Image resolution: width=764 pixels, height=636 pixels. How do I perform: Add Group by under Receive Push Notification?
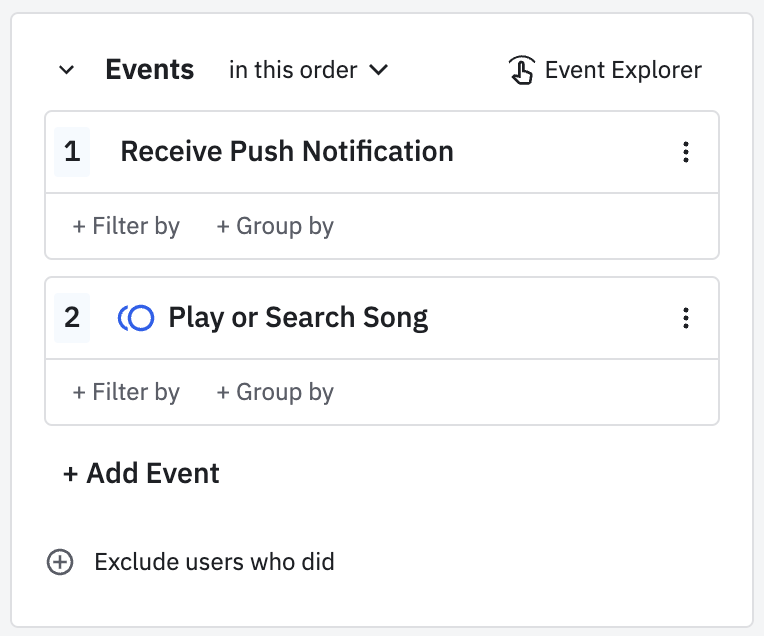pyautogui.click(x=275, y=226)
